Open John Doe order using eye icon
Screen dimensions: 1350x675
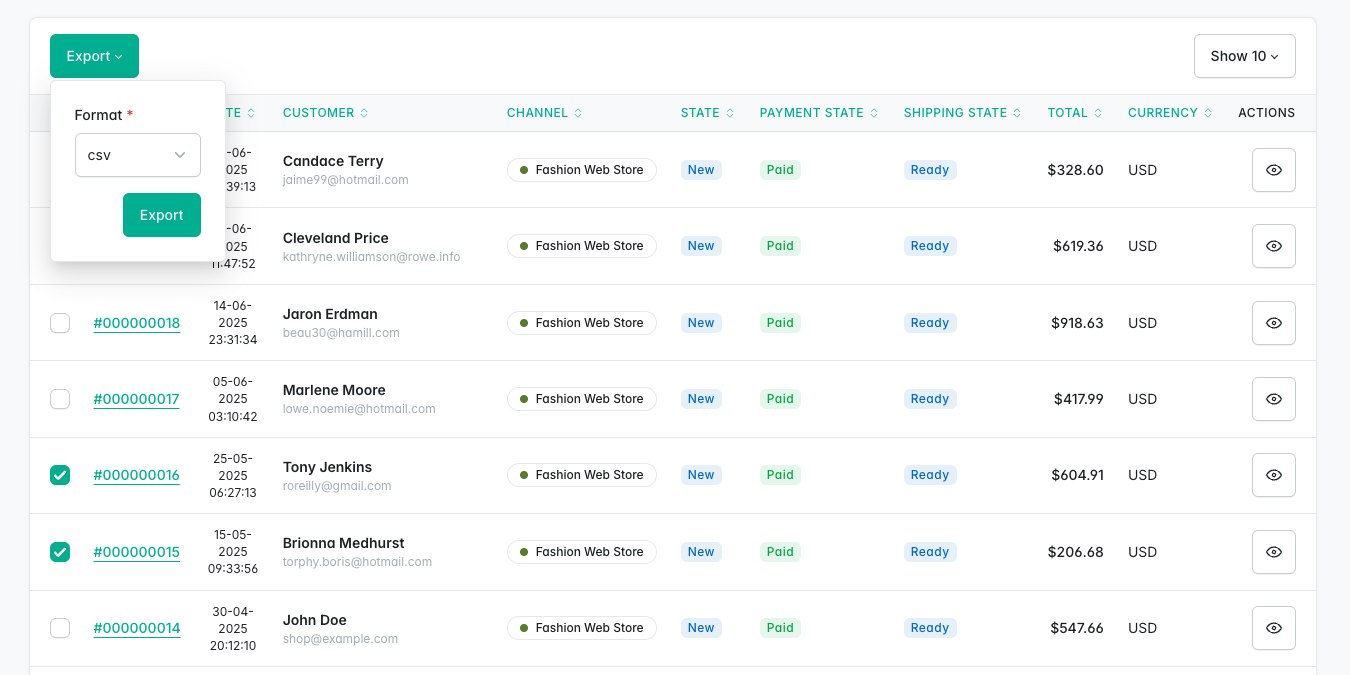(1273, 628)
